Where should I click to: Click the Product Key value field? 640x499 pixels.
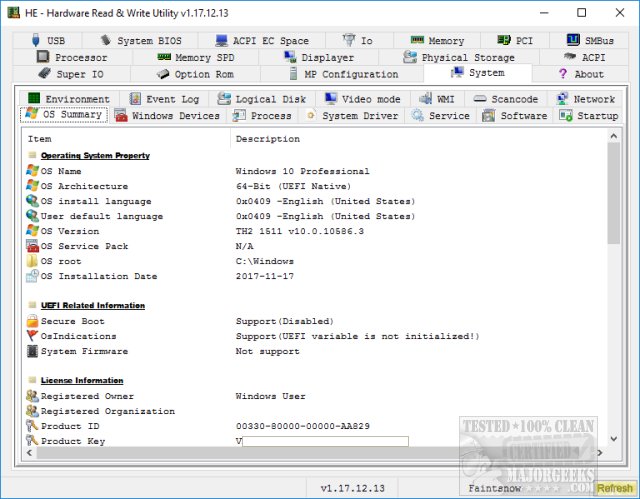click(x=325, y=441)
